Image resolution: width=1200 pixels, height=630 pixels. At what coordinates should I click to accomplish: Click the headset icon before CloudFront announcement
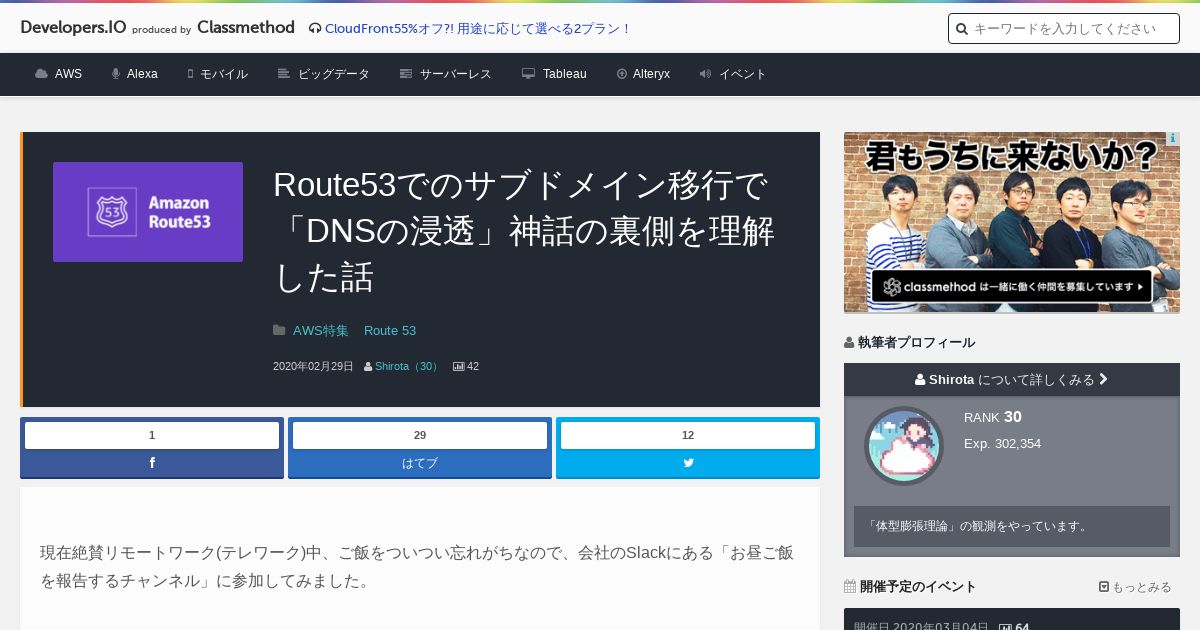[x=315, y=28]
